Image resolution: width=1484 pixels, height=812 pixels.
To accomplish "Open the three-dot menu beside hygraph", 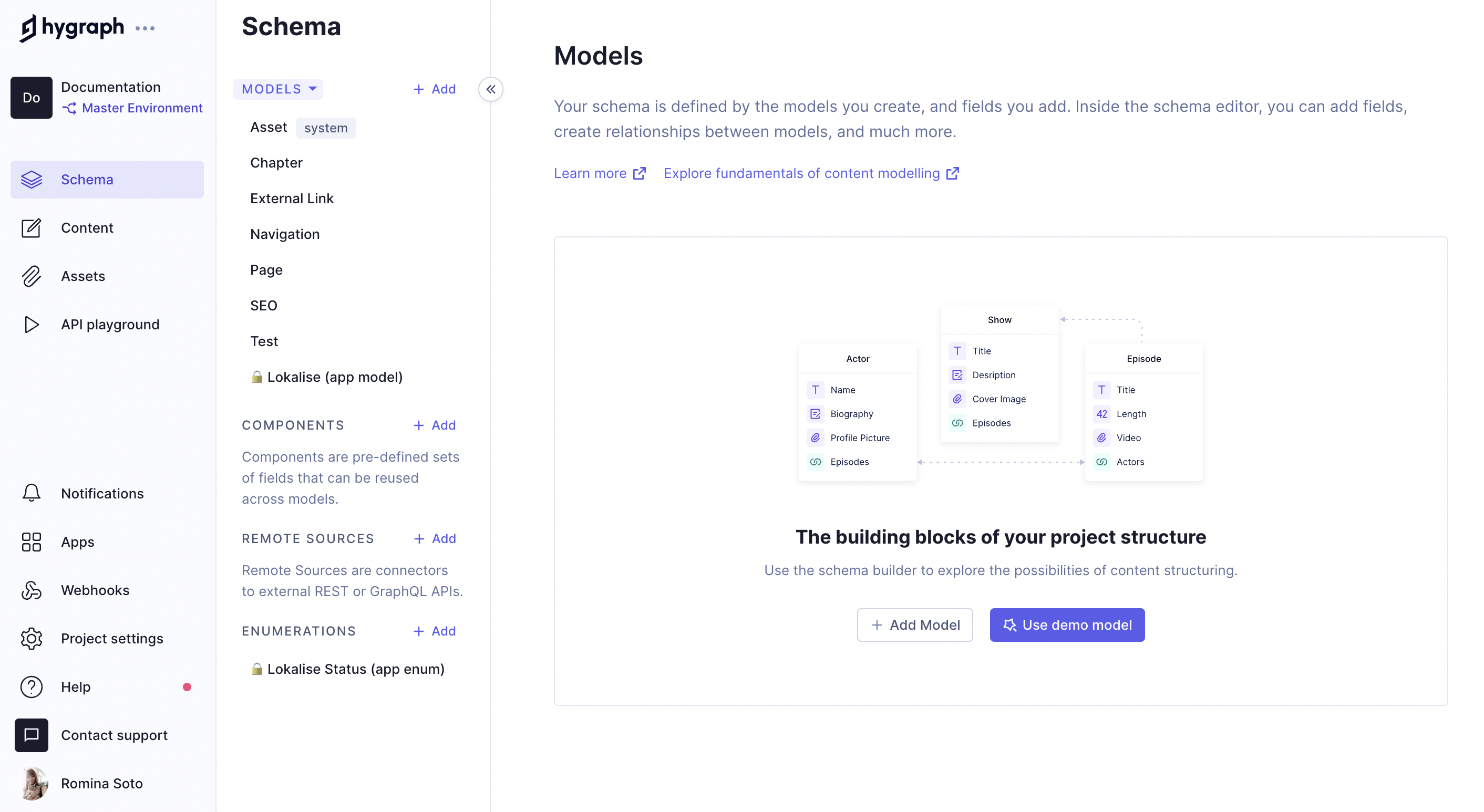I will pyautogui.click(x=145, y=28).
